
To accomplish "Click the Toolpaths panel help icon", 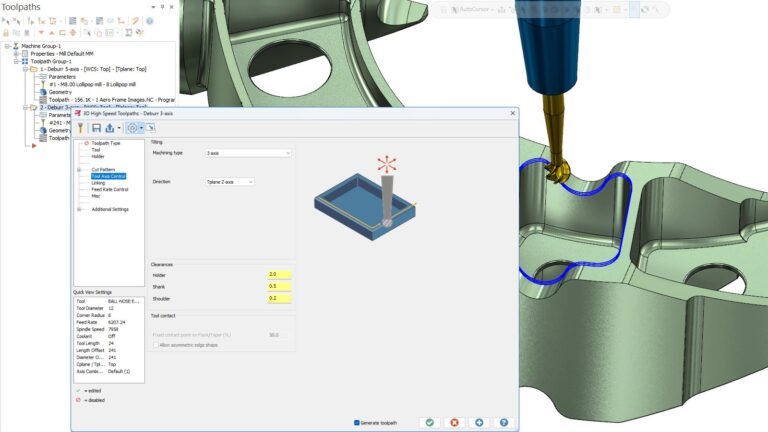I will click(149, 21).
